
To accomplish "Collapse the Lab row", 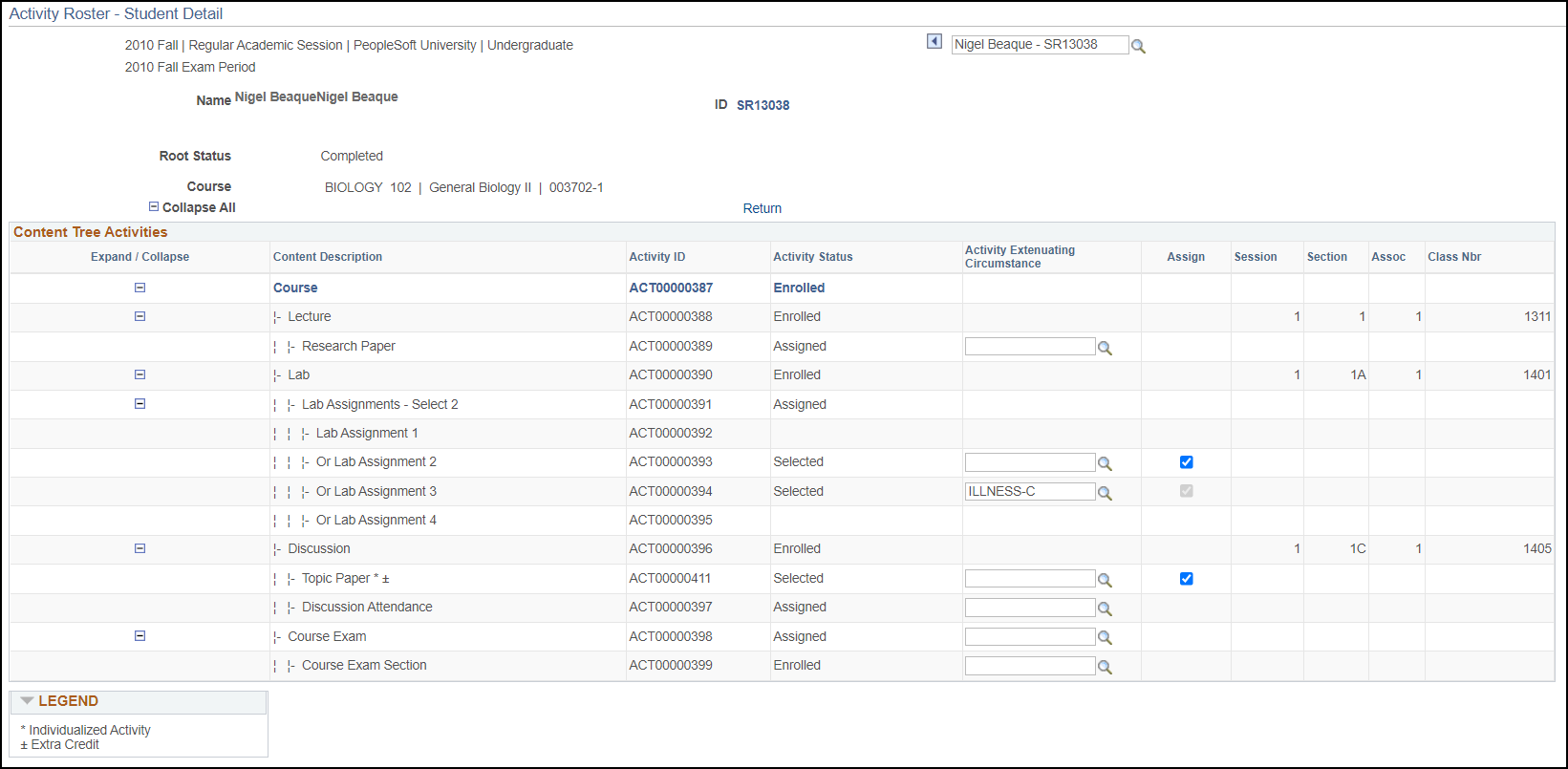I will pyautogui.click(x=140, y=374).
